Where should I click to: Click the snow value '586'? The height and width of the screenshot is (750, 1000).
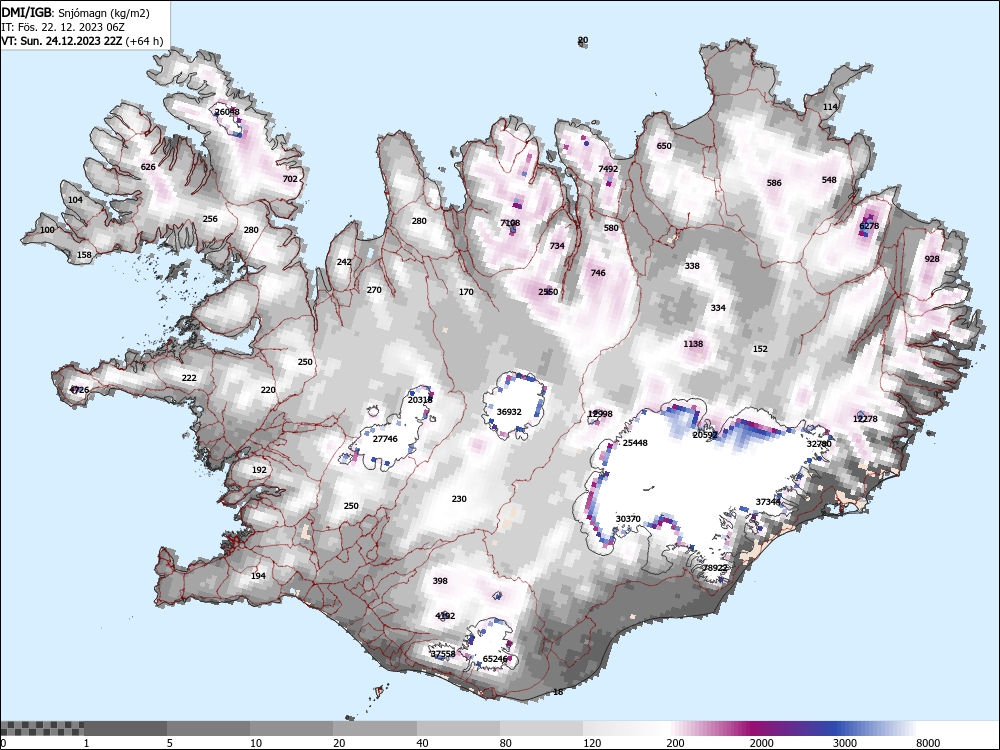coord(774,183)
